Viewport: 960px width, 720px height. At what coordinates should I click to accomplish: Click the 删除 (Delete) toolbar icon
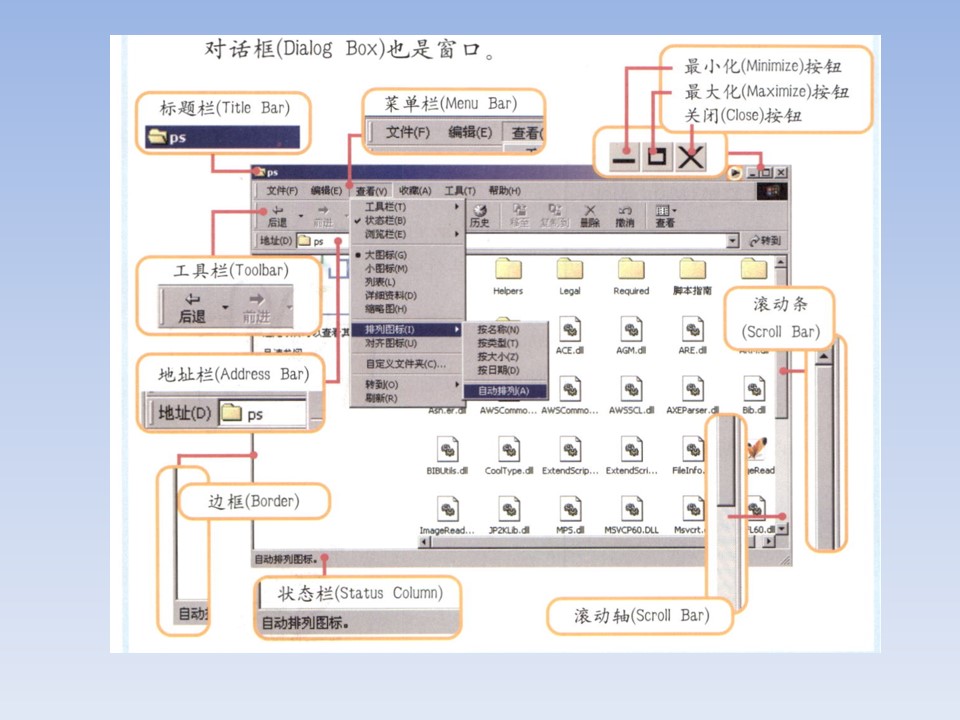click(590, 216)
